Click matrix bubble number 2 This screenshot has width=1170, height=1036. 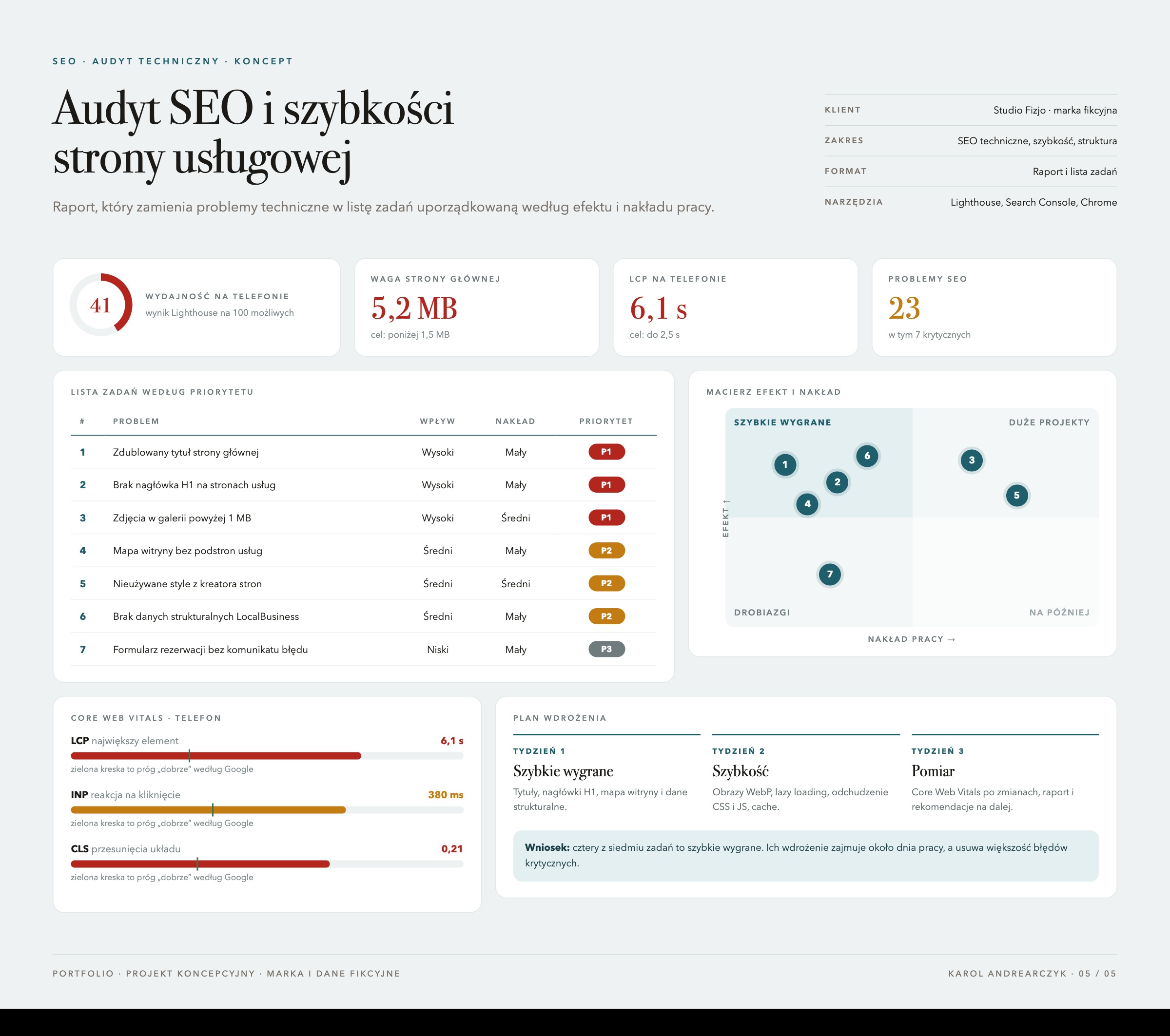tap(837, 482)
